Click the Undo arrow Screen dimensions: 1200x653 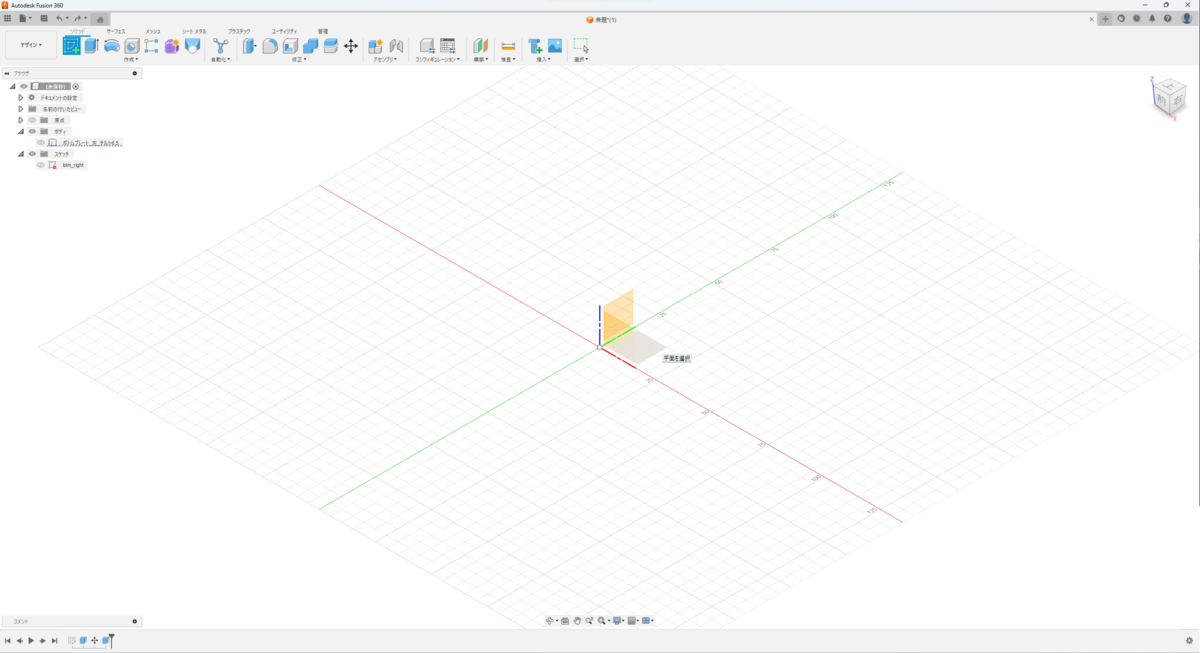[x=59, y=19]
